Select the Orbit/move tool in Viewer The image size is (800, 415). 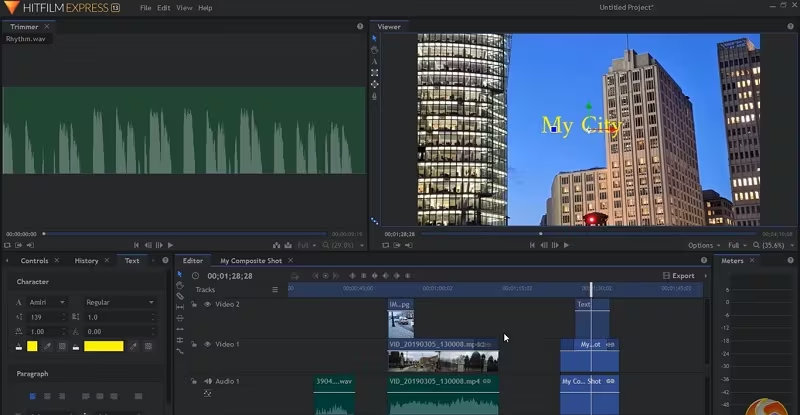tap(374, 84)
